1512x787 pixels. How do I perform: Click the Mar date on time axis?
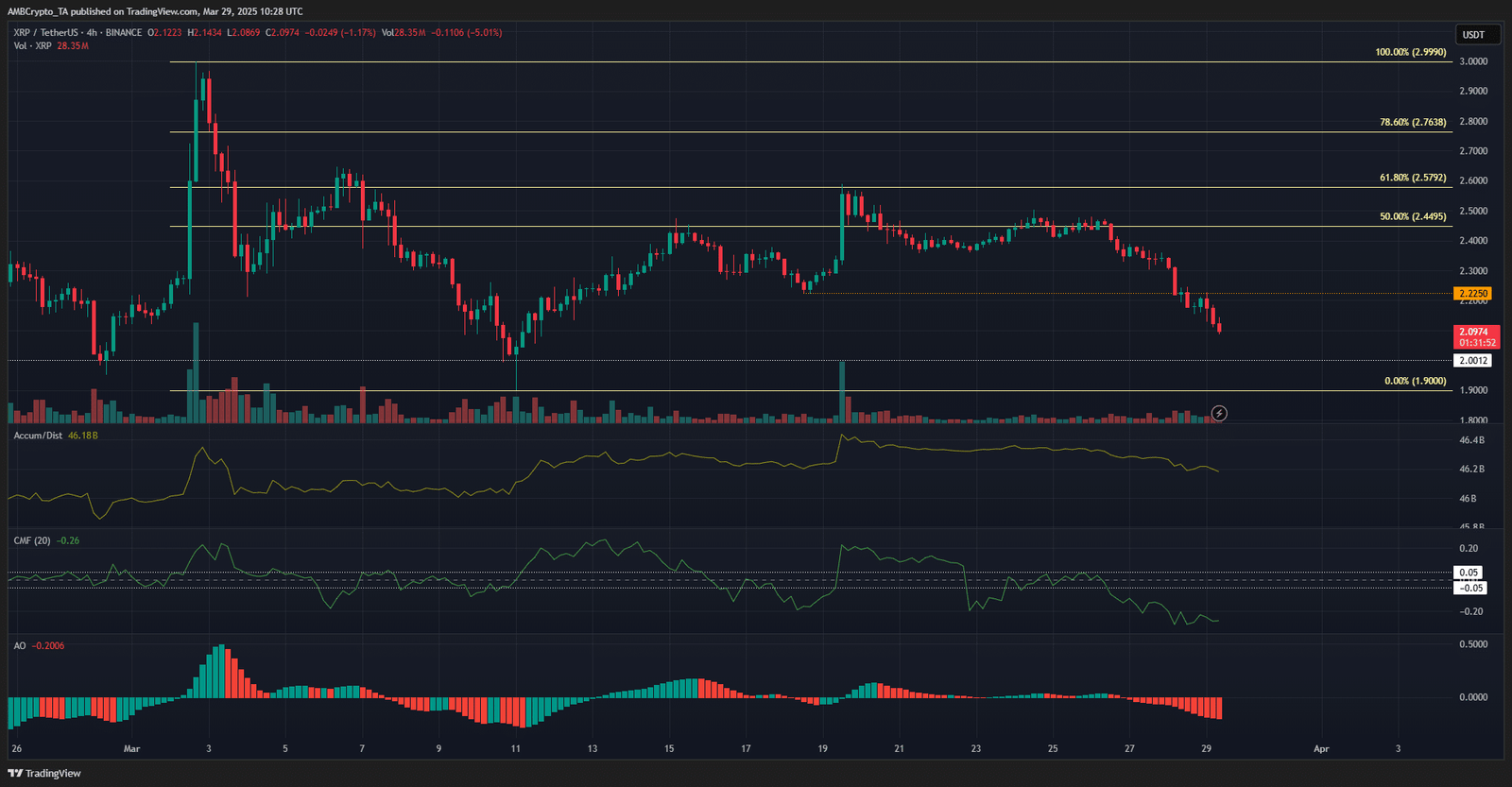coord(131,748)
